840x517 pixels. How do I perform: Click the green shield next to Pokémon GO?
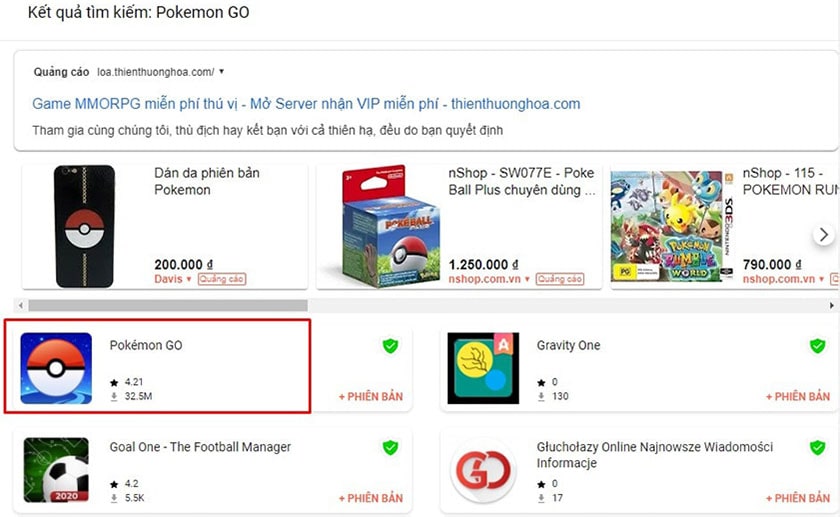[x=391, y=346]
